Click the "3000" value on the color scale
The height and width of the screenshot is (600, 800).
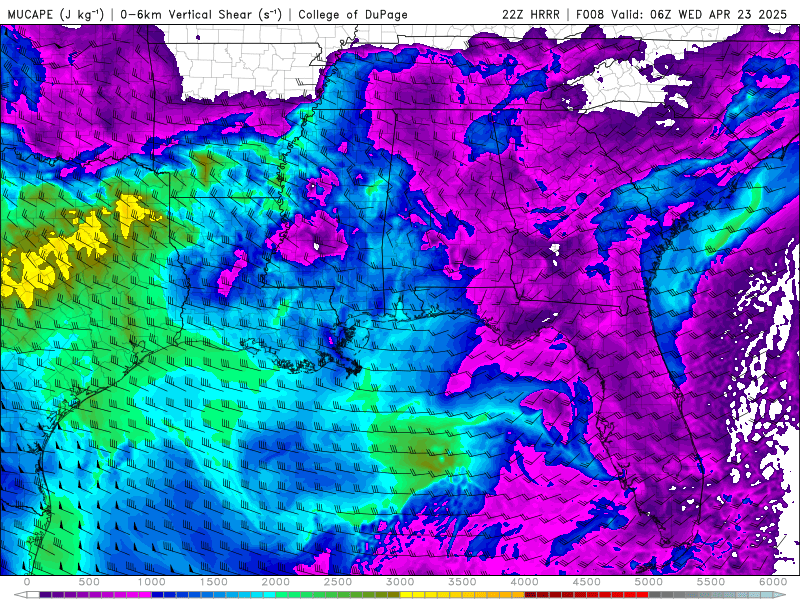(401, 582)
